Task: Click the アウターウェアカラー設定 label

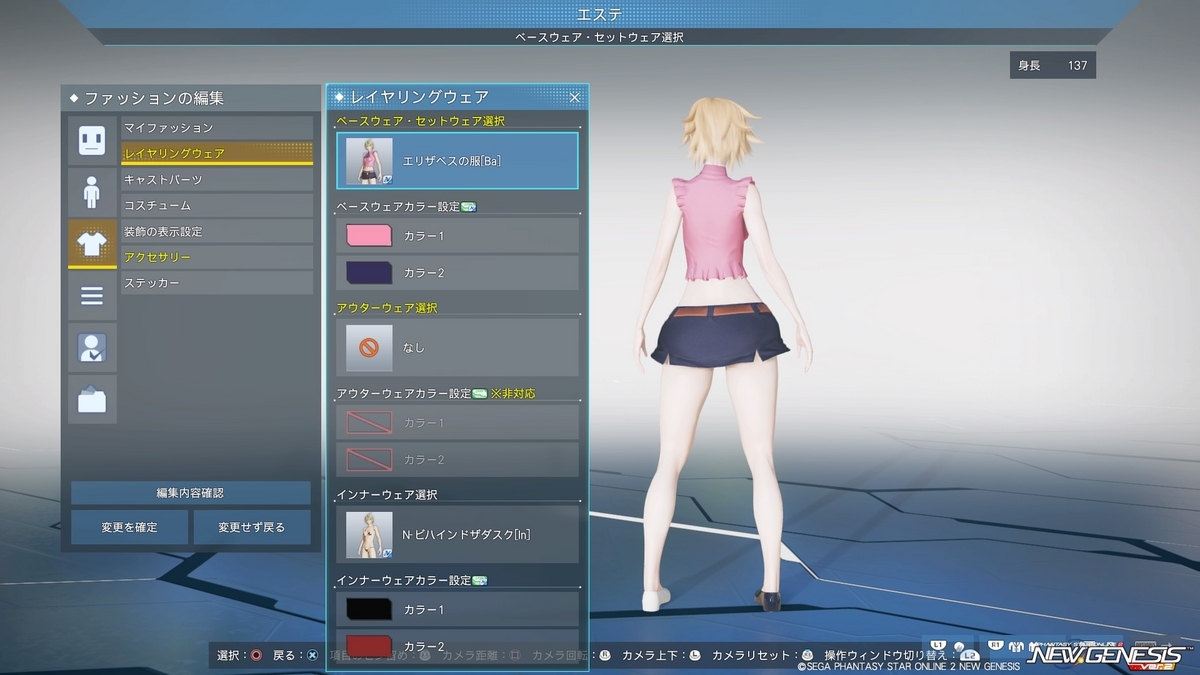Action: pos(404,394)
